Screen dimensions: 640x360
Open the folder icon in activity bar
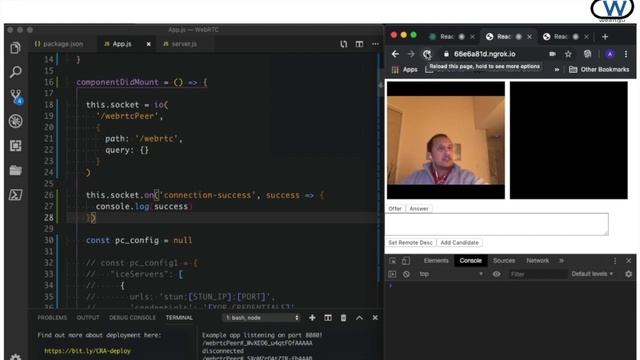pos(16,170)
